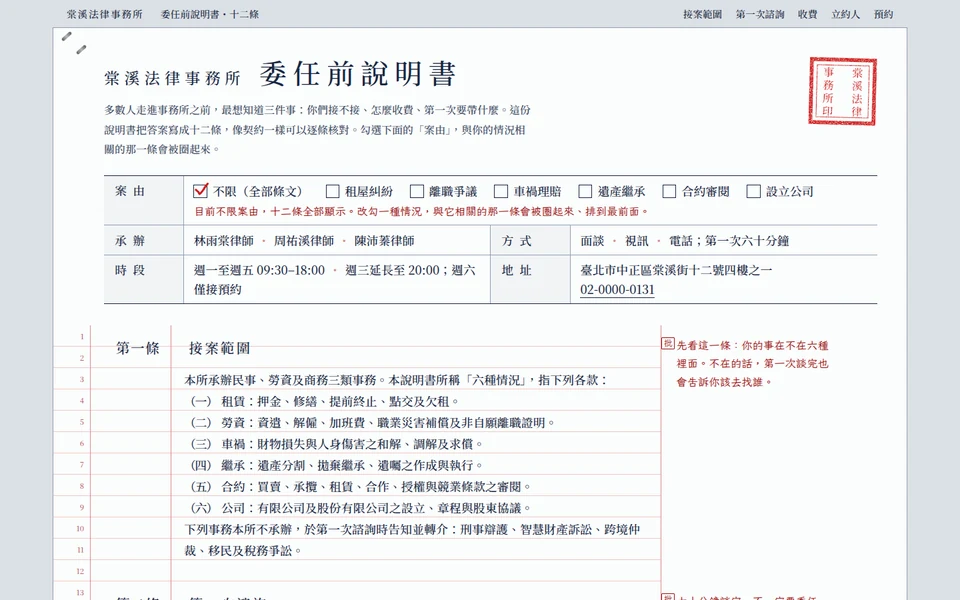Image resolution: width=960 pixels, height=600 pixels.
Task: Click item (二) 勞資：資遣、解僱
Action: click(373, 422)
